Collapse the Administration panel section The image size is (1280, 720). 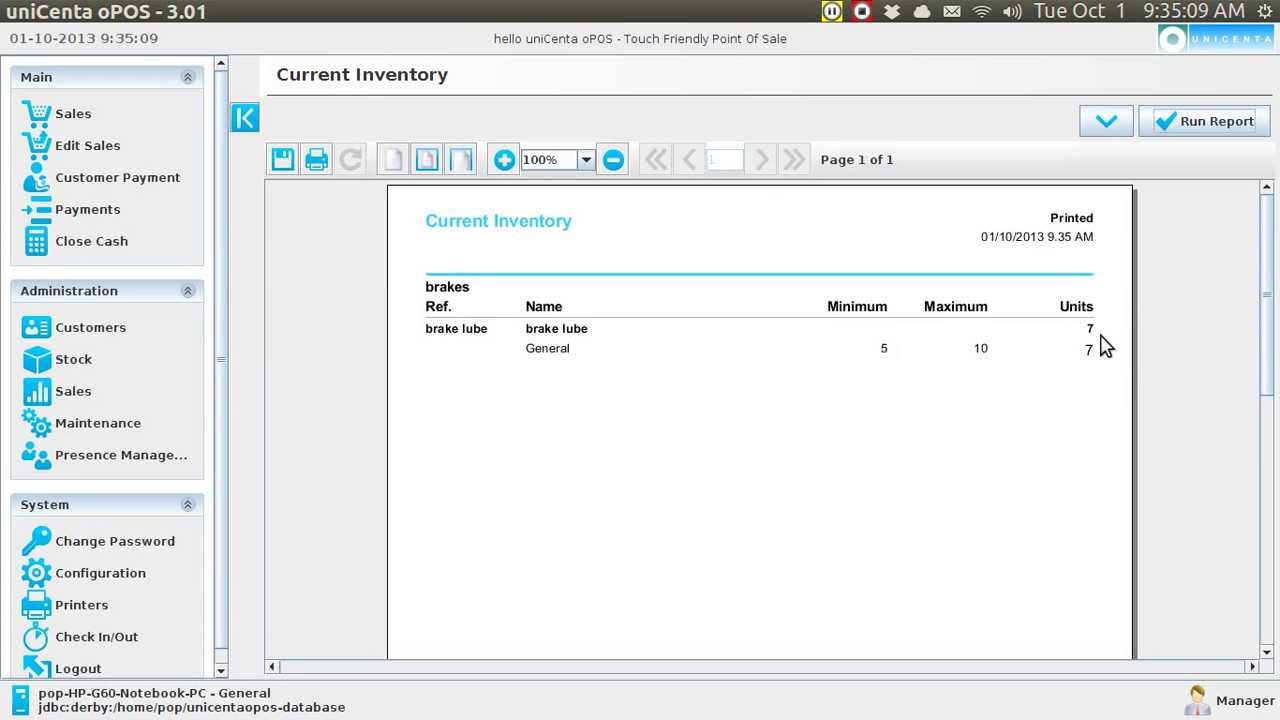point(187,291)
